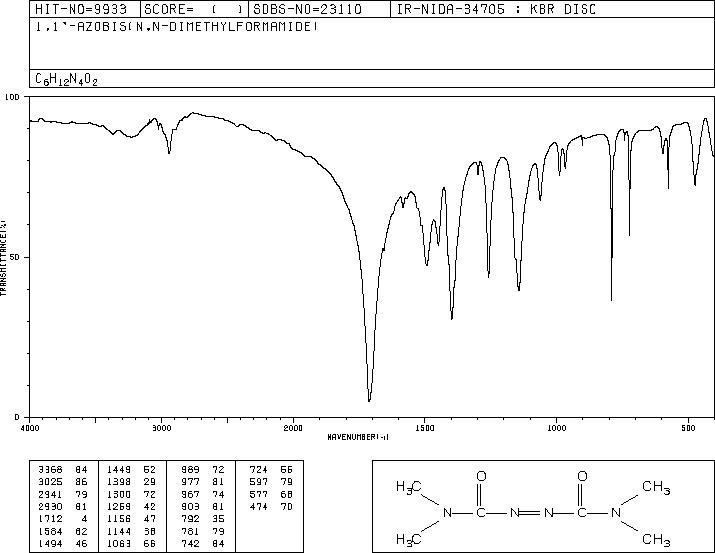Click the 0 label on transmittance axis
This screenshot has height=553, width=715.
coord(17,417)
